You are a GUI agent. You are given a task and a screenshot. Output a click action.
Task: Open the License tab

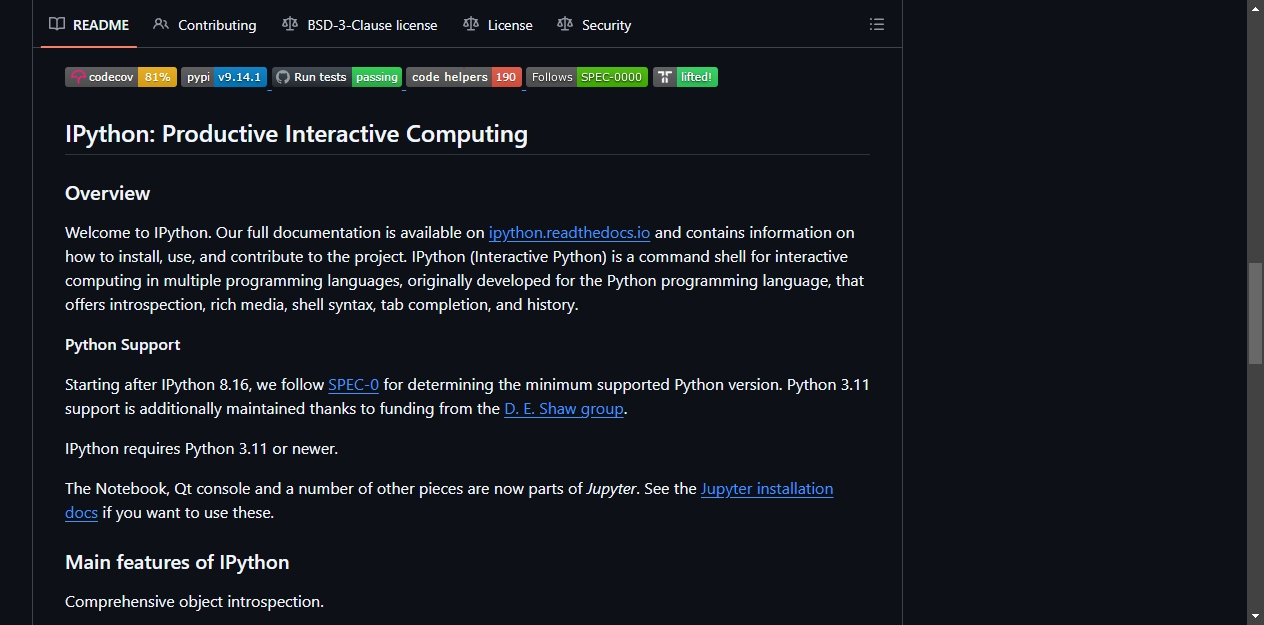click(x=498, y=25)
